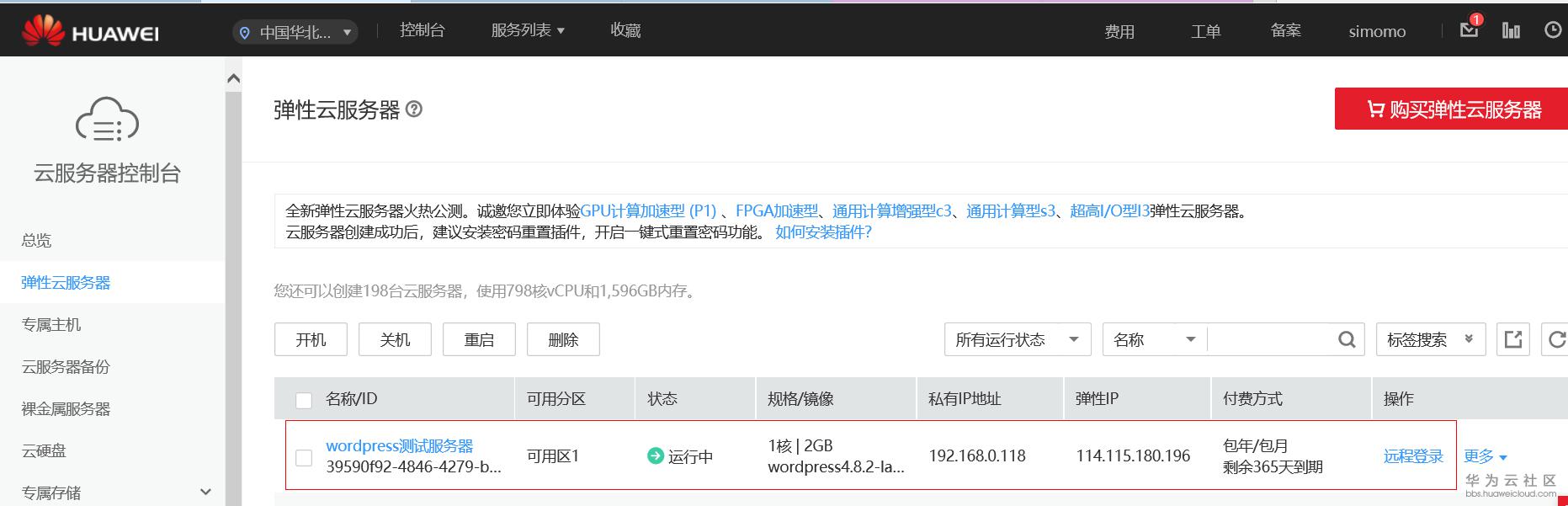Click the clock icon in top bar
Viewport: 1568px width, 506px height.
point(1554,30)
